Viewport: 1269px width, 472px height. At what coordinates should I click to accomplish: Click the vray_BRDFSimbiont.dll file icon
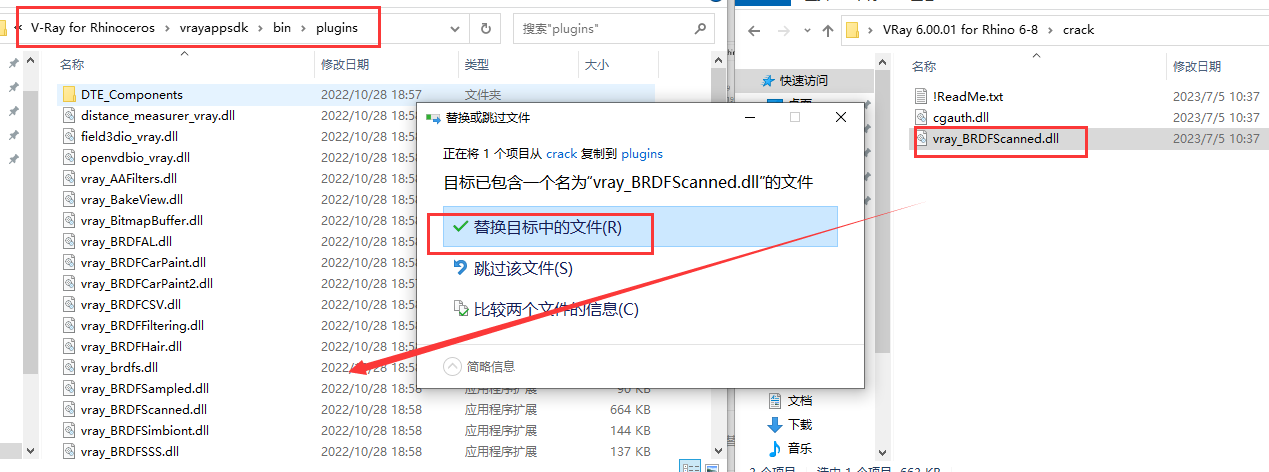pyautogui.click(x=69, y=430)
